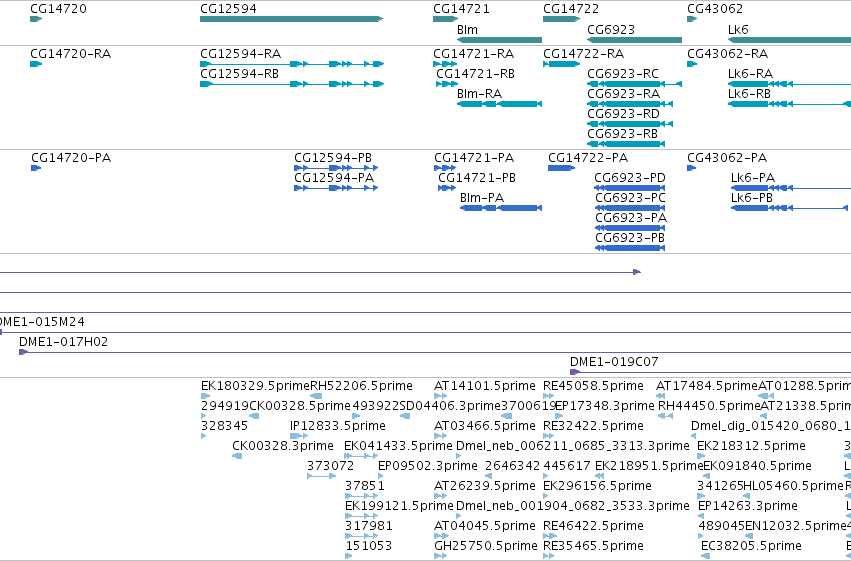Select the Lk6-PA protein feature
The image size is (851, 561).
point(791,188)
